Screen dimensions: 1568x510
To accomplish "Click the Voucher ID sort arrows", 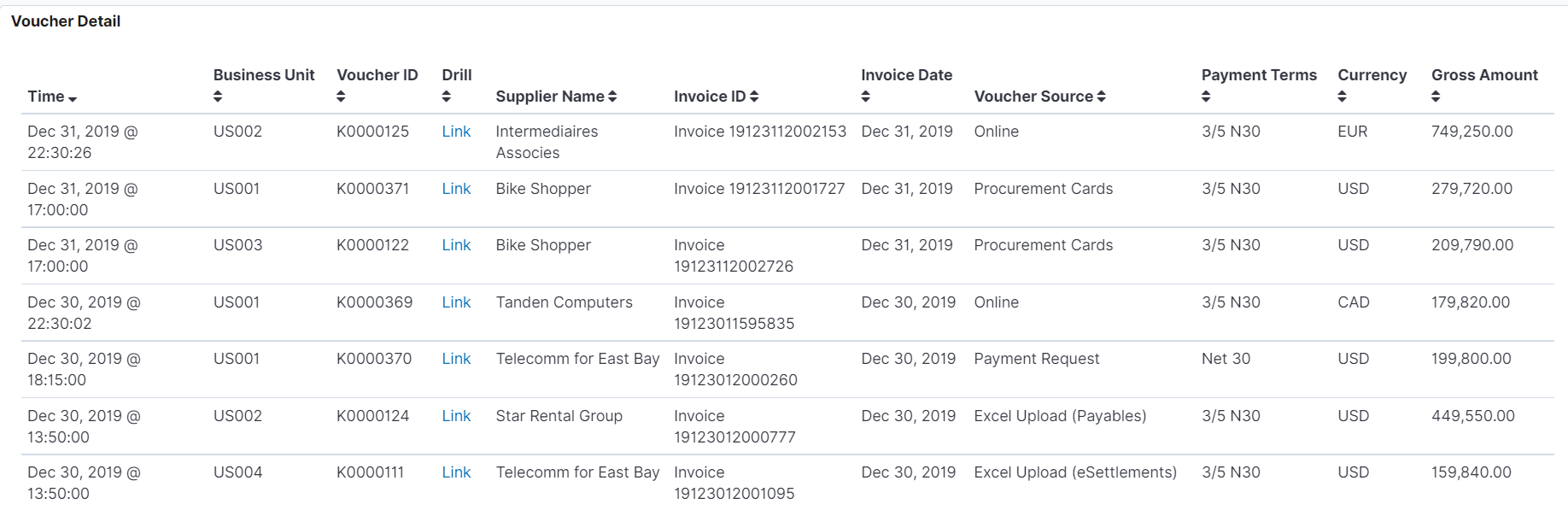I will click(341, 97).
